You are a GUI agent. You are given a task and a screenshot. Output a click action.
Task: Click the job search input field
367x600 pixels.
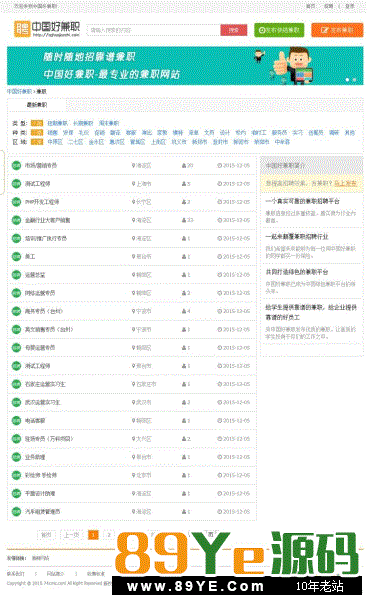153,30
